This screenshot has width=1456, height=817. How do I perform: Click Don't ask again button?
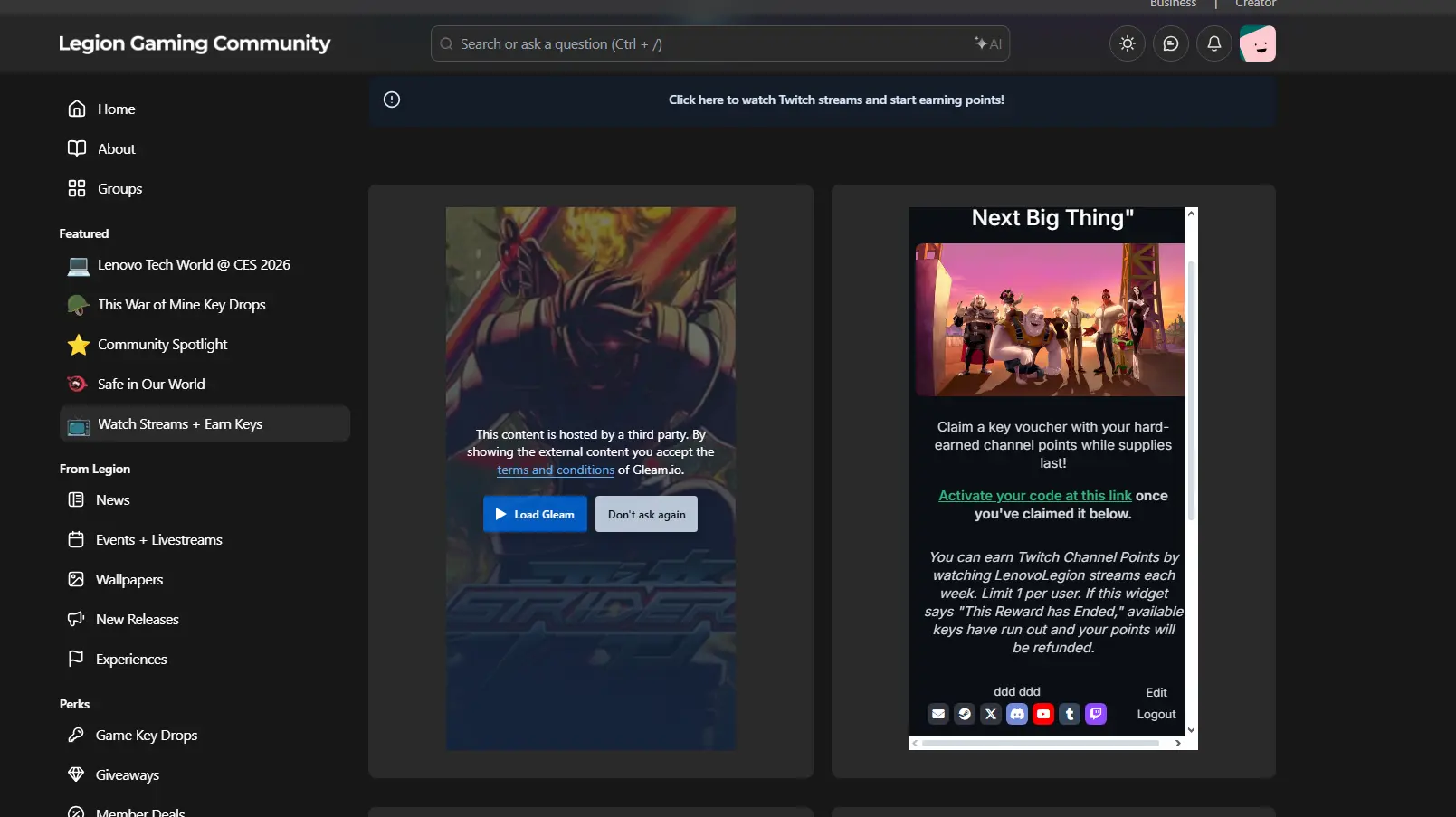[x=646, y=514]
